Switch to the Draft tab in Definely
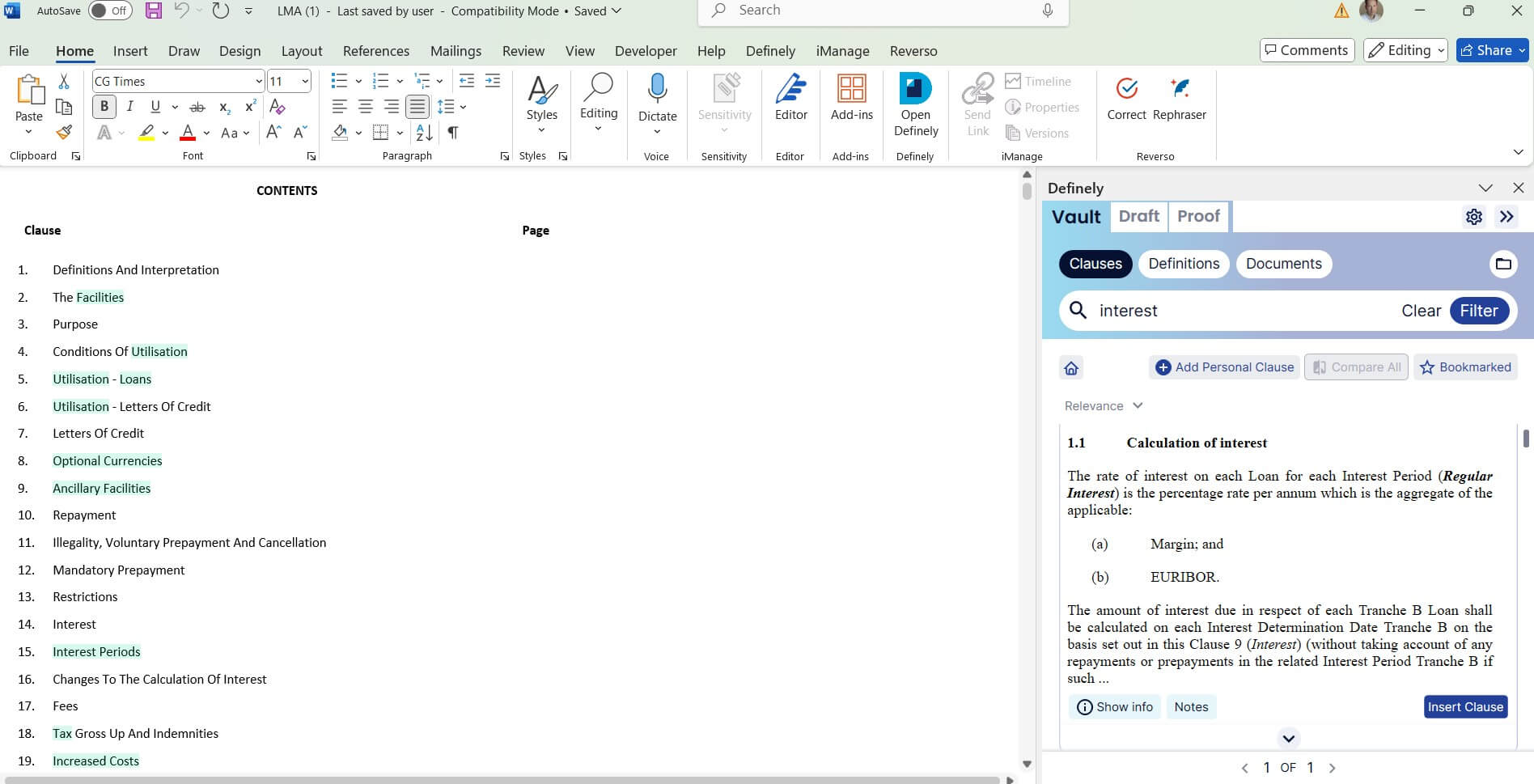The width and height of the screenshot is (1534, 784). (1138, 216)
